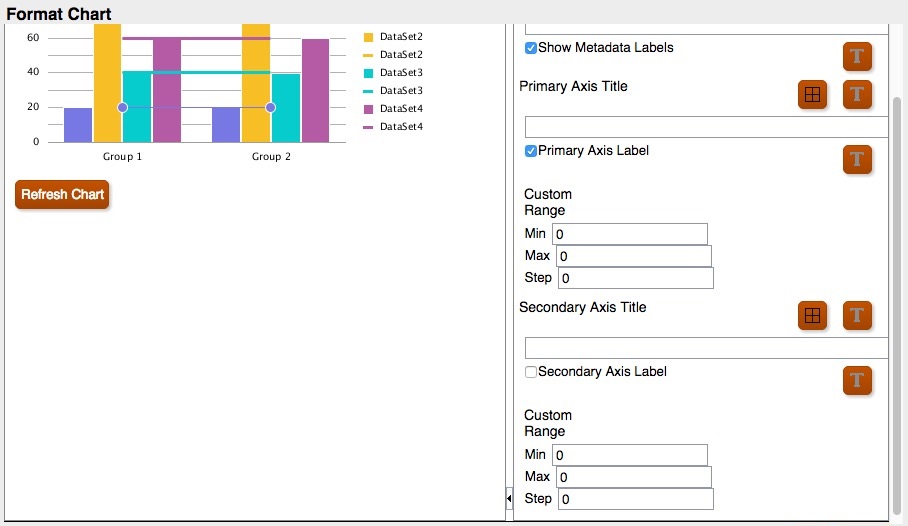Enable the Secondary Axis Label checkbox
Image resolution: width=908 pixels, height=526 pixels.
530,372
